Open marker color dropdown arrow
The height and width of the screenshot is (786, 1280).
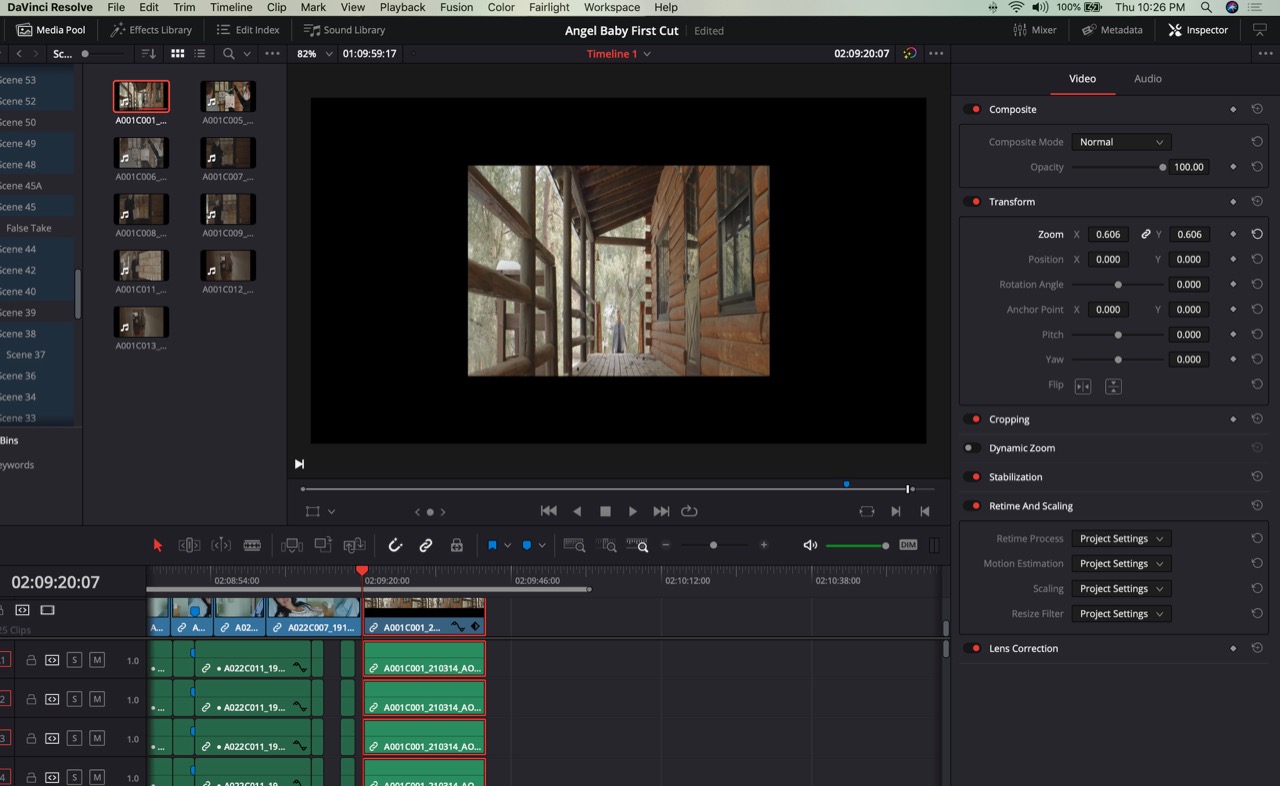pos(542,545)
